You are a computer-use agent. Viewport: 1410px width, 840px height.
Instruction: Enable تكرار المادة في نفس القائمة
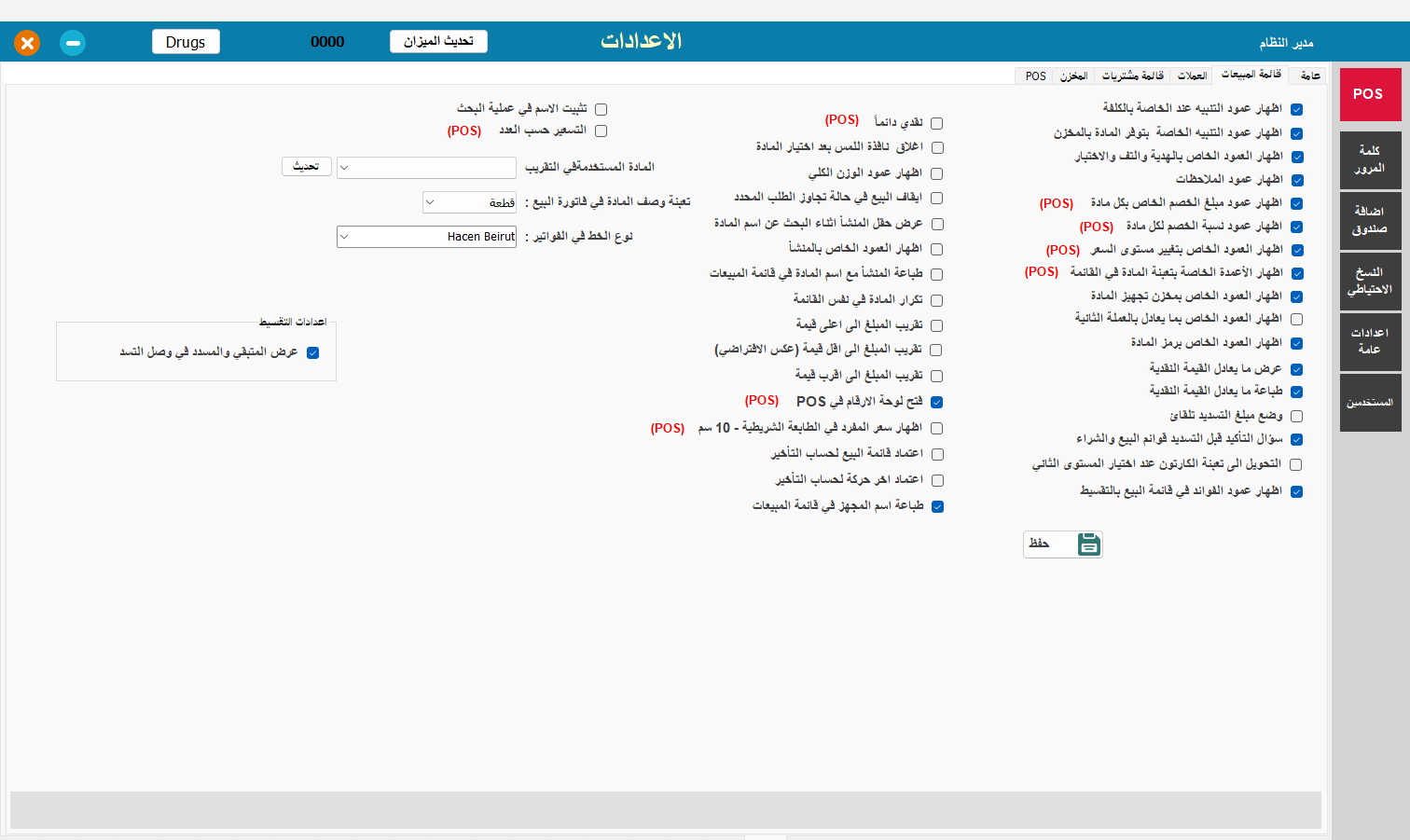937,300
